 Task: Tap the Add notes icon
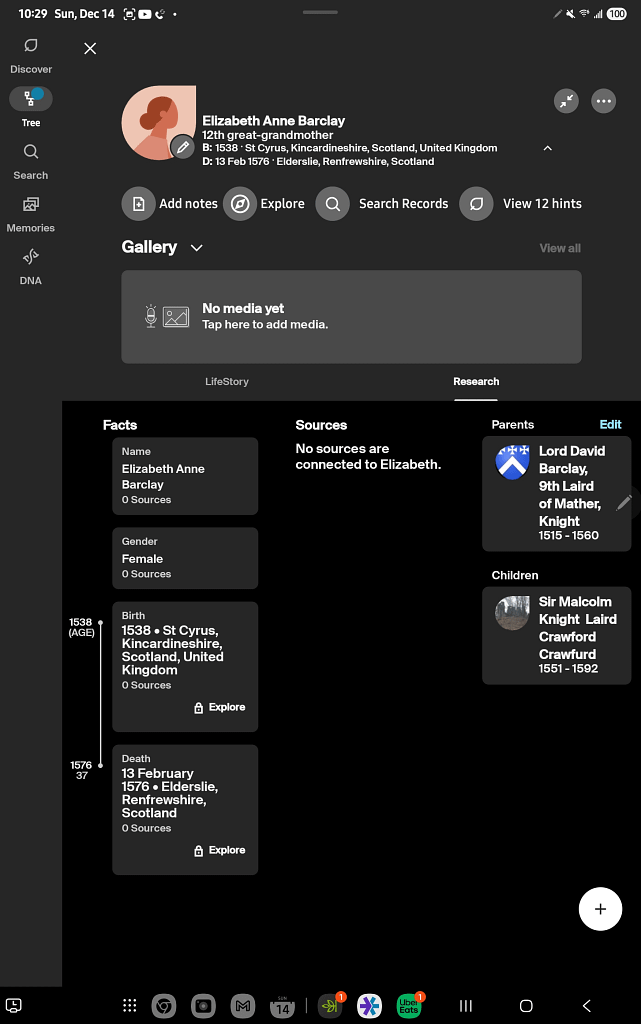tap(139, 204)
